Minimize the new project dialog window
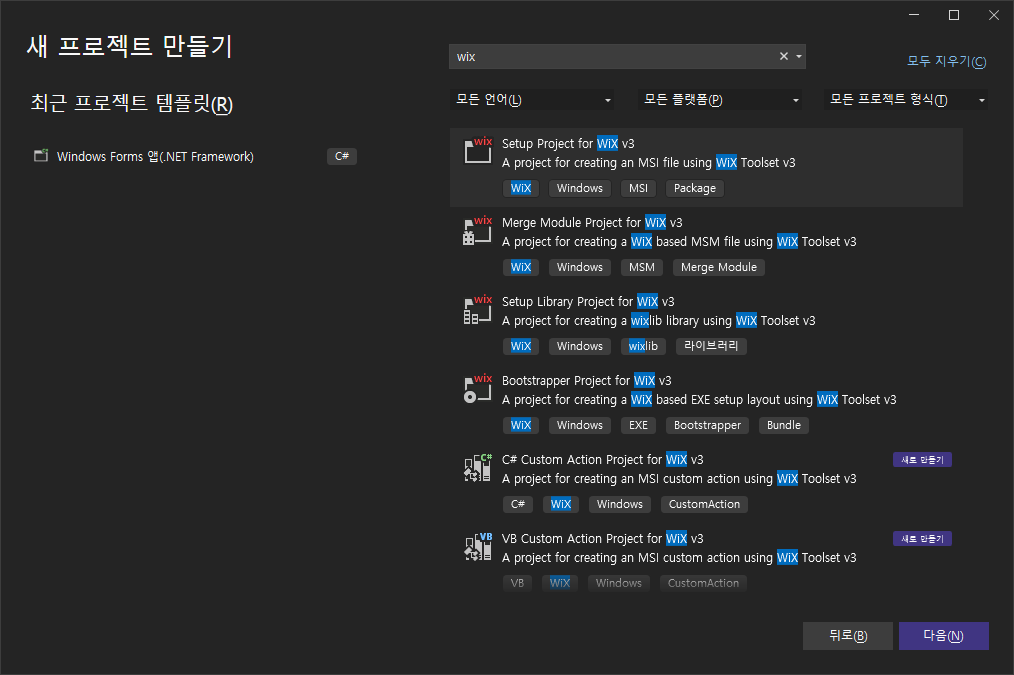This screenshot has width=1014, height=675. tap(914, 15)
